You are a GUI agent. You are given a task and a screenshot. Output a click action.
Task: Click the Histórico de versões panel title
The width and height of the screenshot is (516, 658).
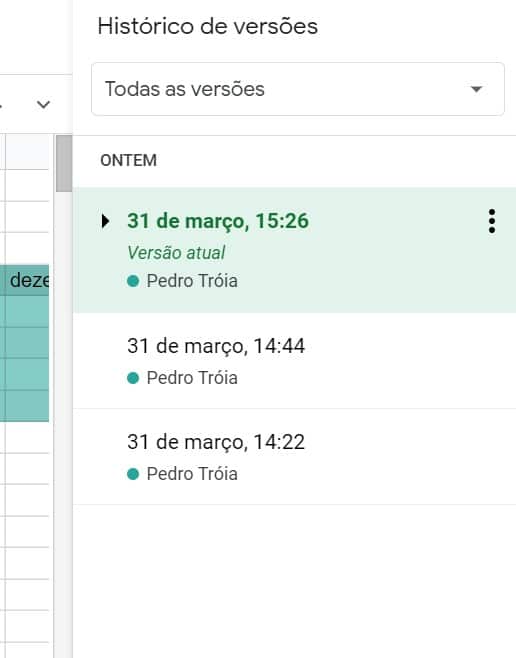[x=208, y=26]
